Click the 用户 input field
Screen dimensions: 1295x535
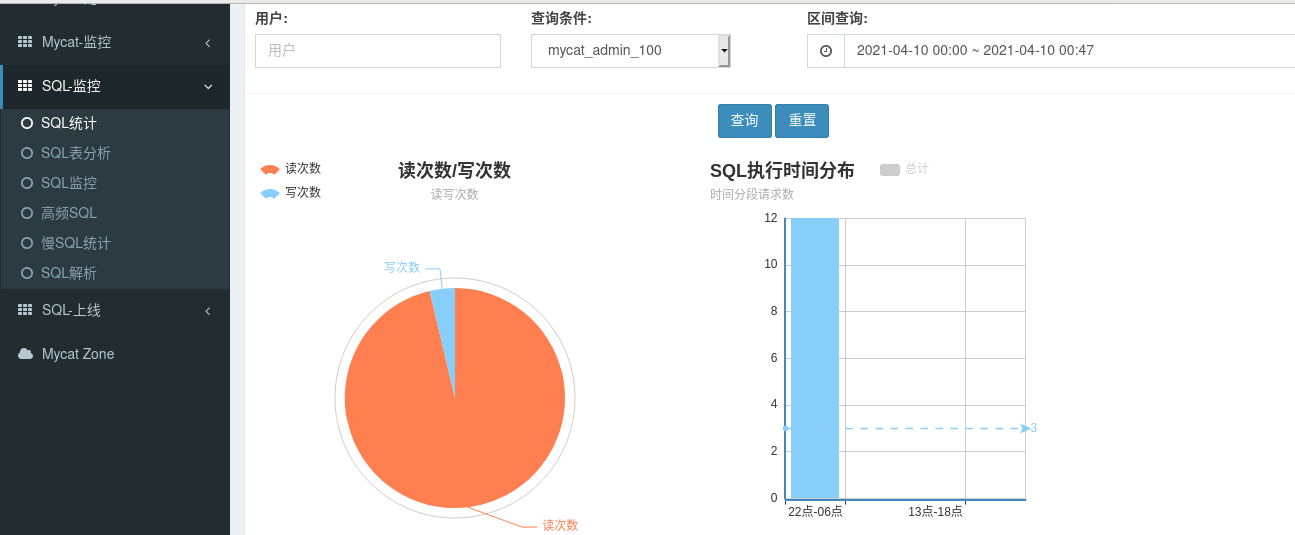pyautogui.click(x=378, y=50)
